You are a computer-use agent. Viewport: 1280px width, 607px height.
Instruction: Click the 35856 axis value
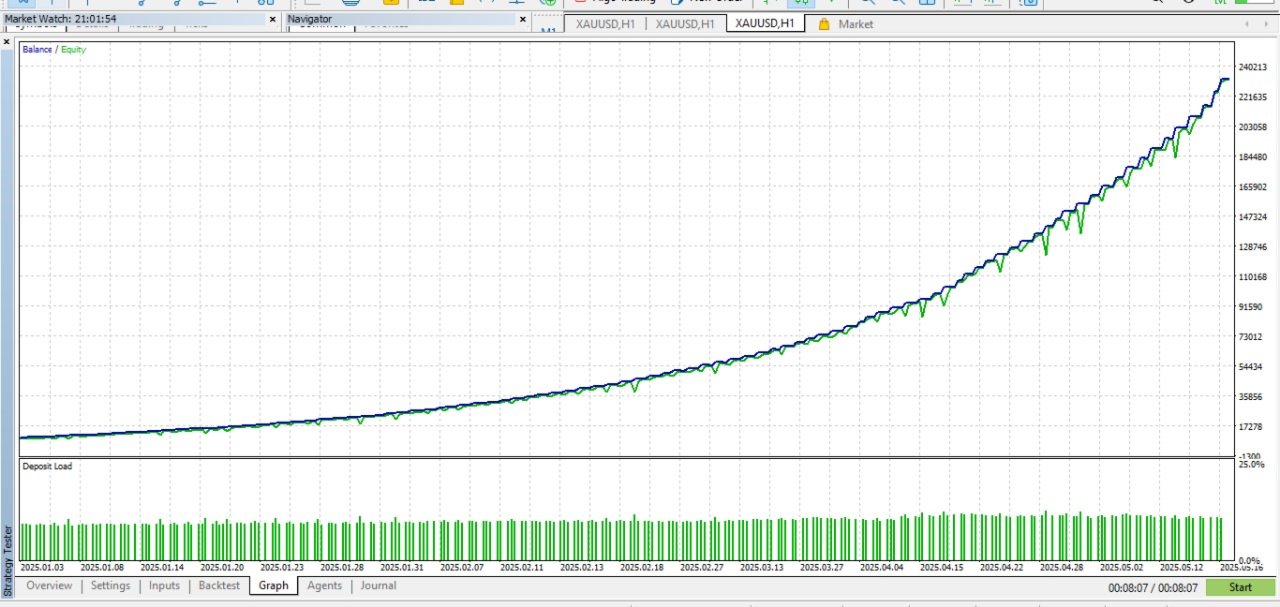(1252, 397)
